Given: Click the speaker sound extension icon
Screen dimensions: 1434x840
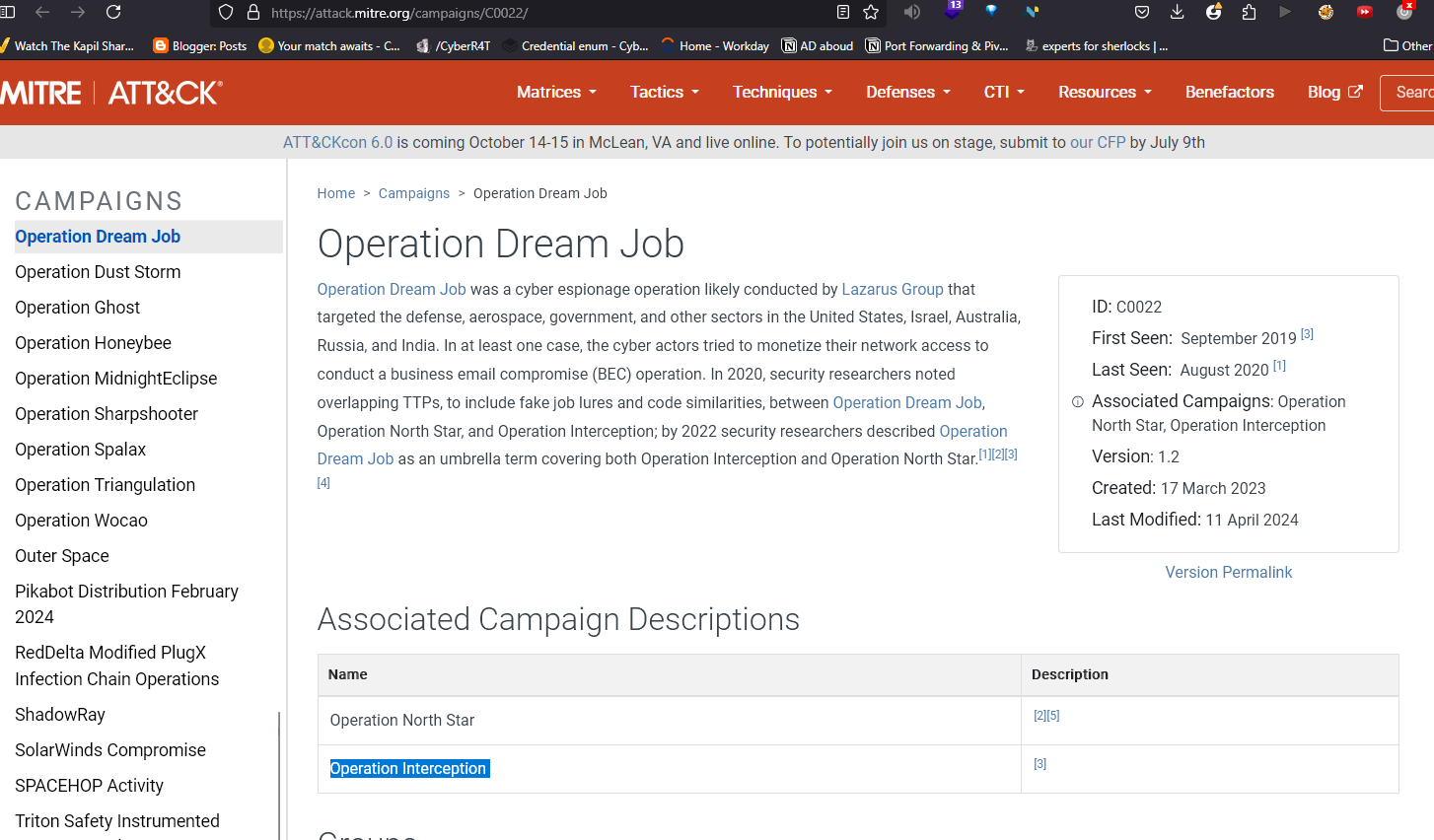Looking at the screenshot, I should pos(912,12).
